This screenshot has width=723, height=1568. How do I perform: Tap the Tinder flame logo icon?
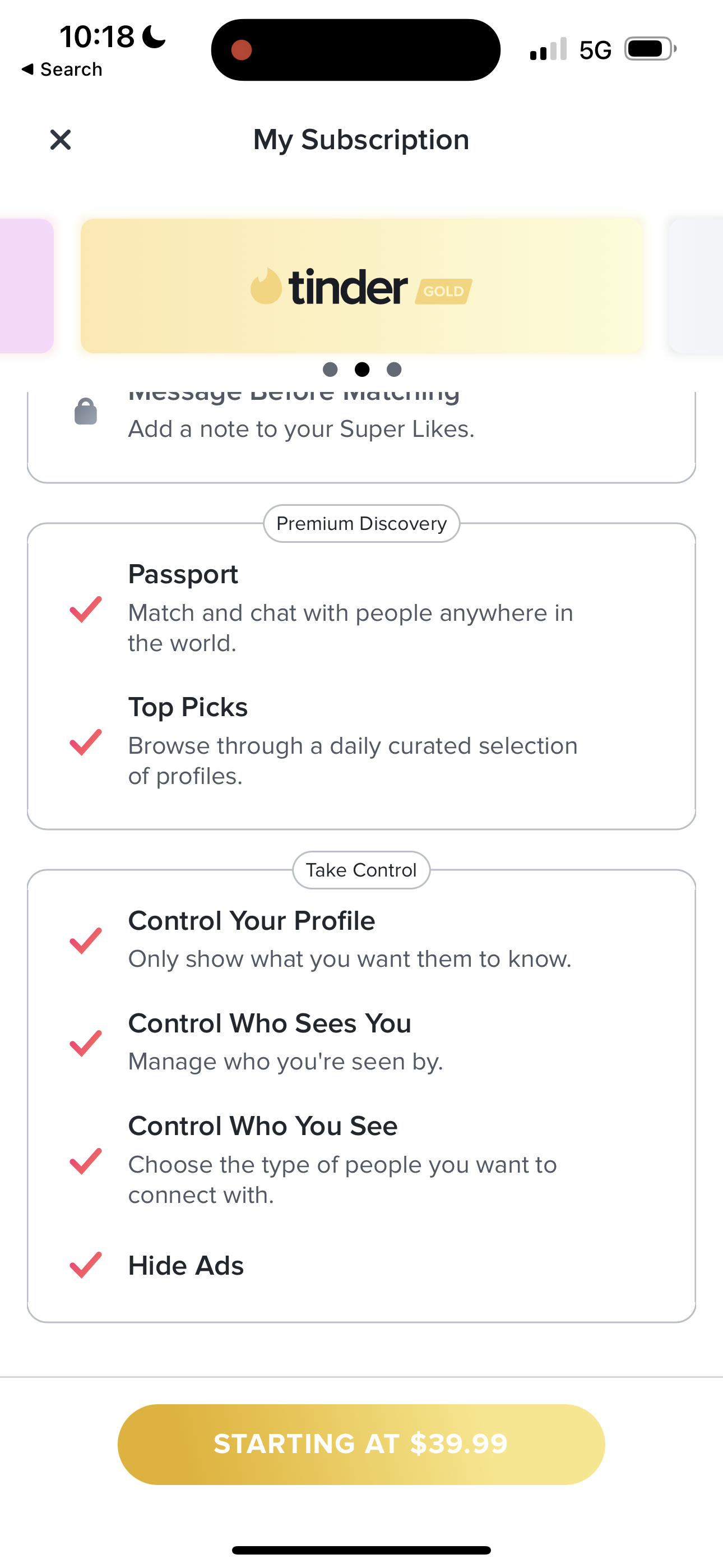[x=266, y=286]
